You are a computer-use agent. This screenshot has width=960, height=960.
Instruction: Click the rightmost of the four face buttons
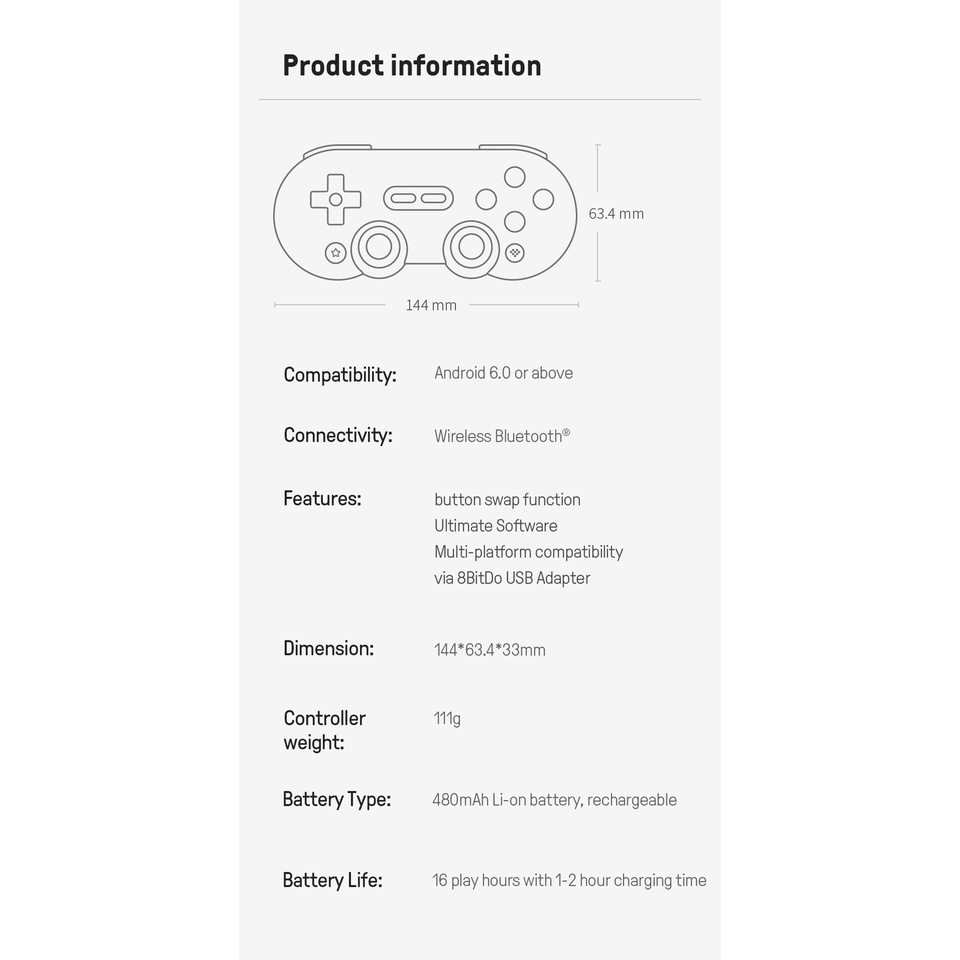[x=543, y=199]
